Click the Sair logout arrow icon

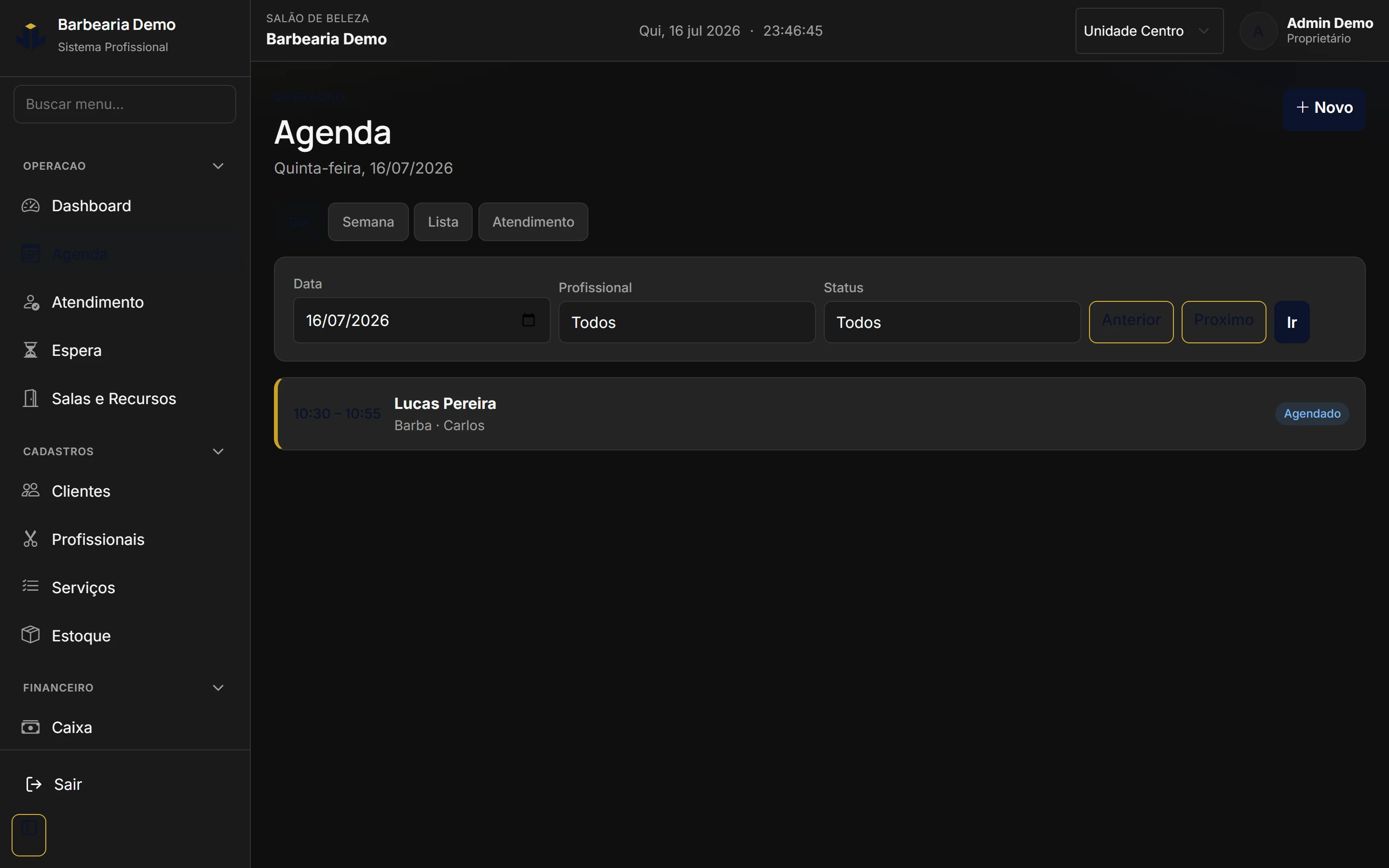34,784
